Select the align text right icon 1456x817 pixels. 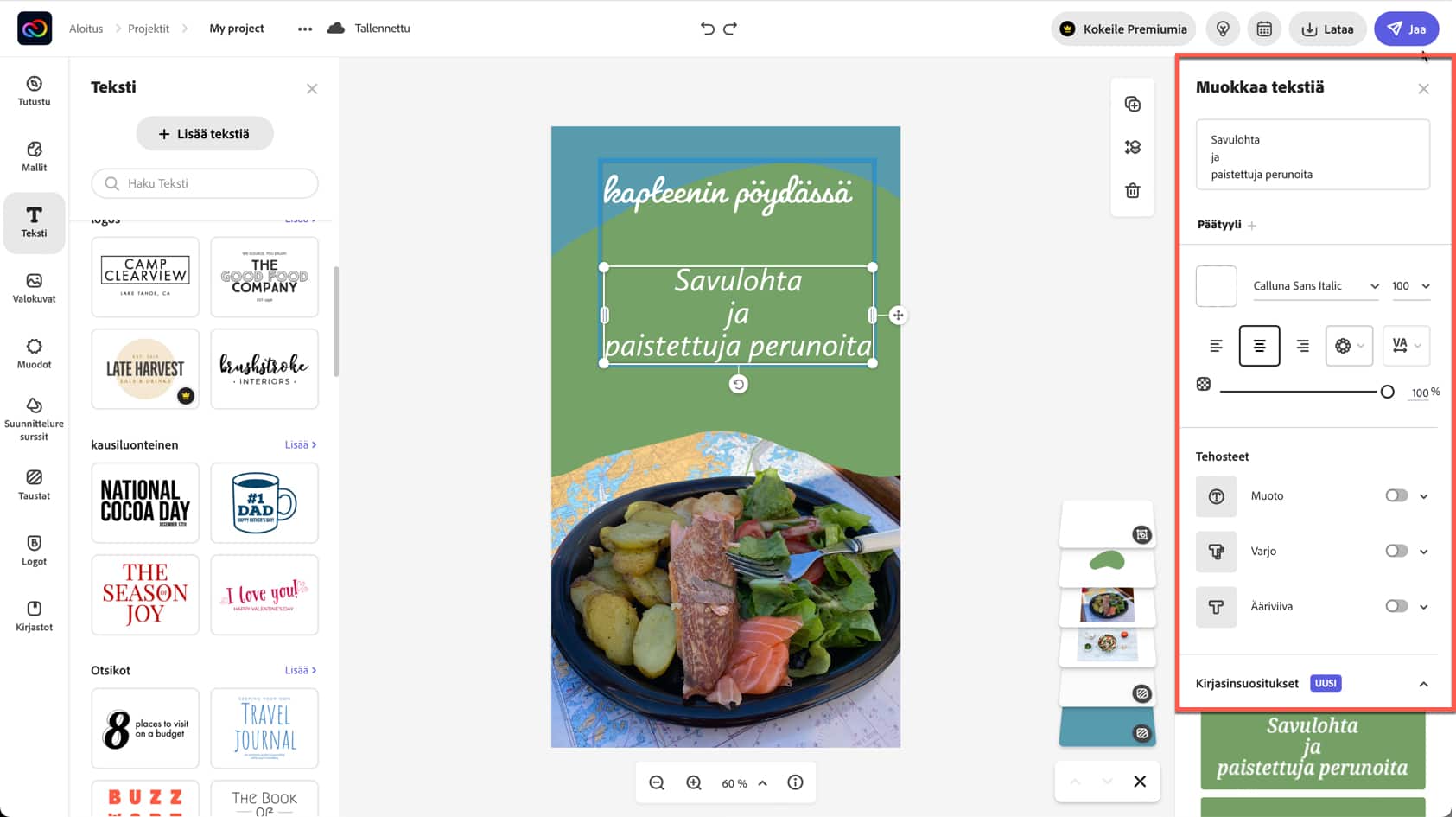pos(1302,346)
